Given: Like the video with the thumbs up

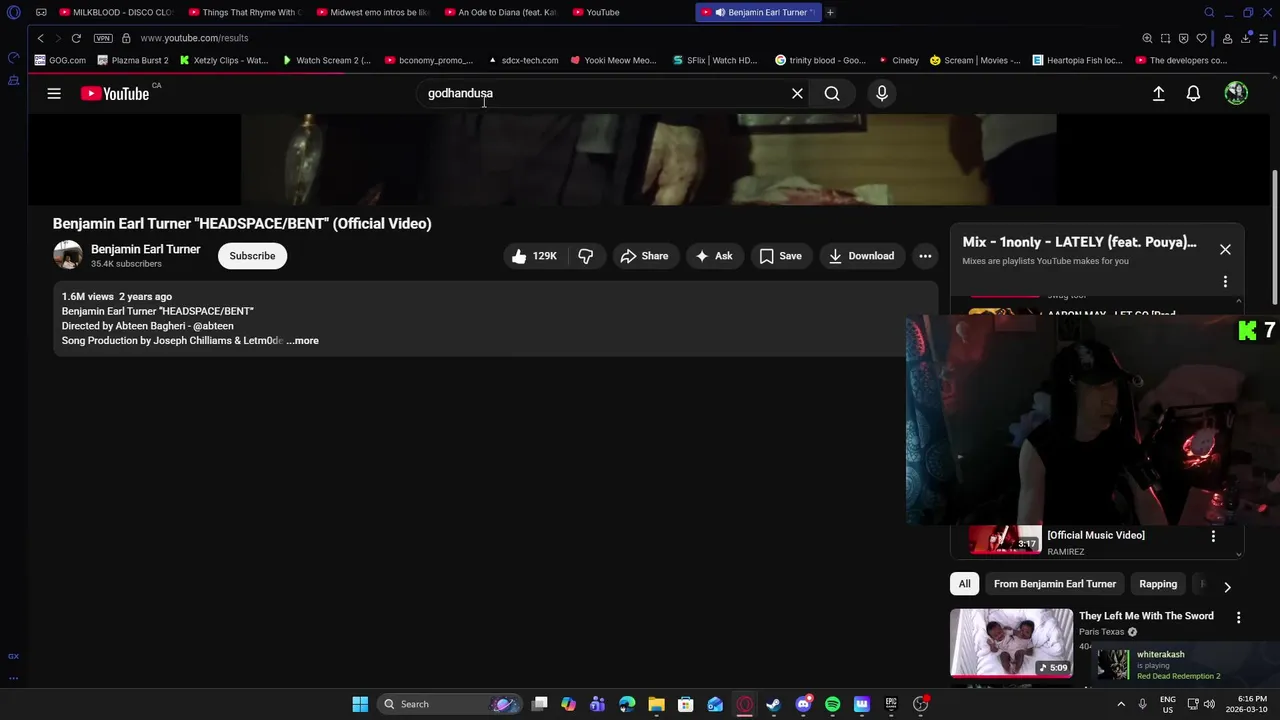Looking at the screenshot, I should click(x=534, y=256).
